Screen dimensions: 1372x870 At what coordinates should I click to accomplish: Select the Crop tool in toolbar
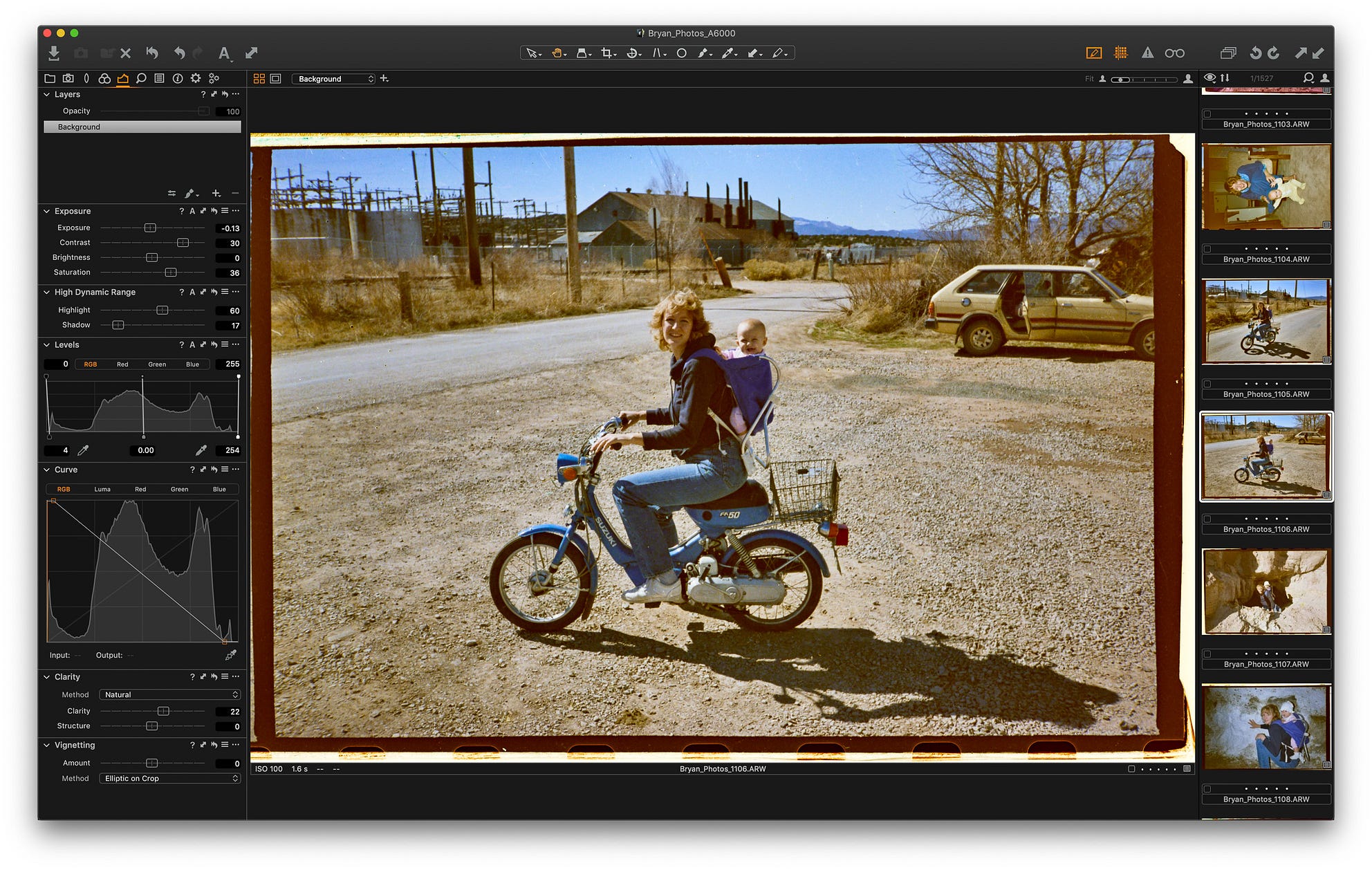tap(606, 53)
